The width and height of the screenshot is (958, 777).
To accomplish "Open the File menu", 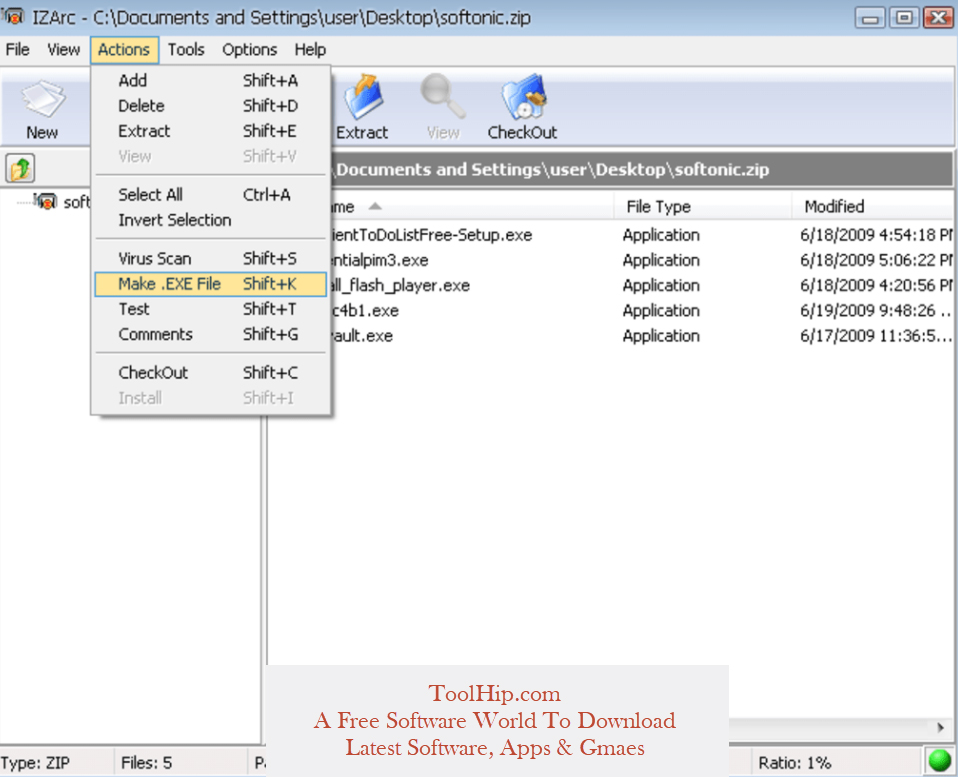I will pyautogui.click(x=18, y=49).
